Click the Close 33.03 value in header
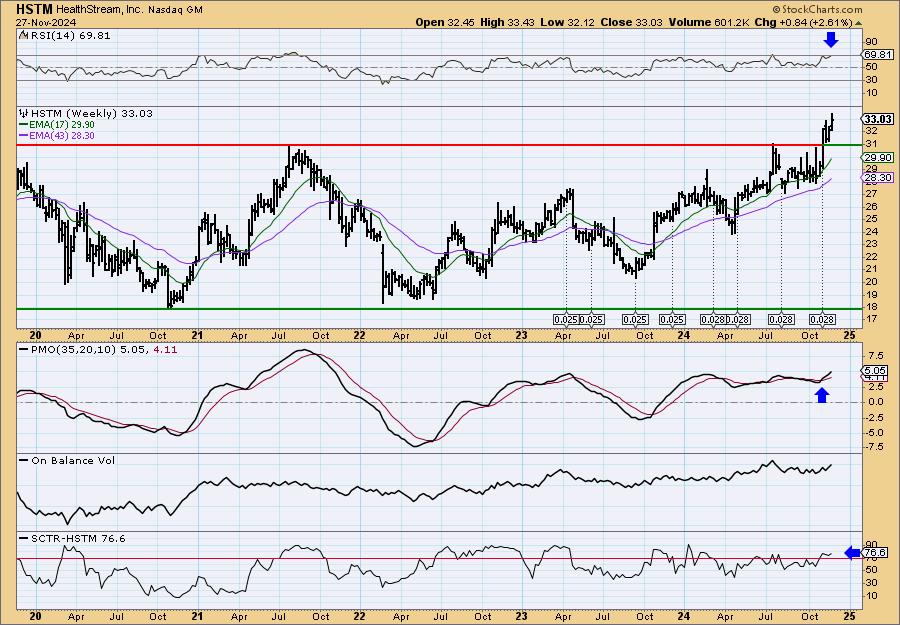 [x=631, y=22]
